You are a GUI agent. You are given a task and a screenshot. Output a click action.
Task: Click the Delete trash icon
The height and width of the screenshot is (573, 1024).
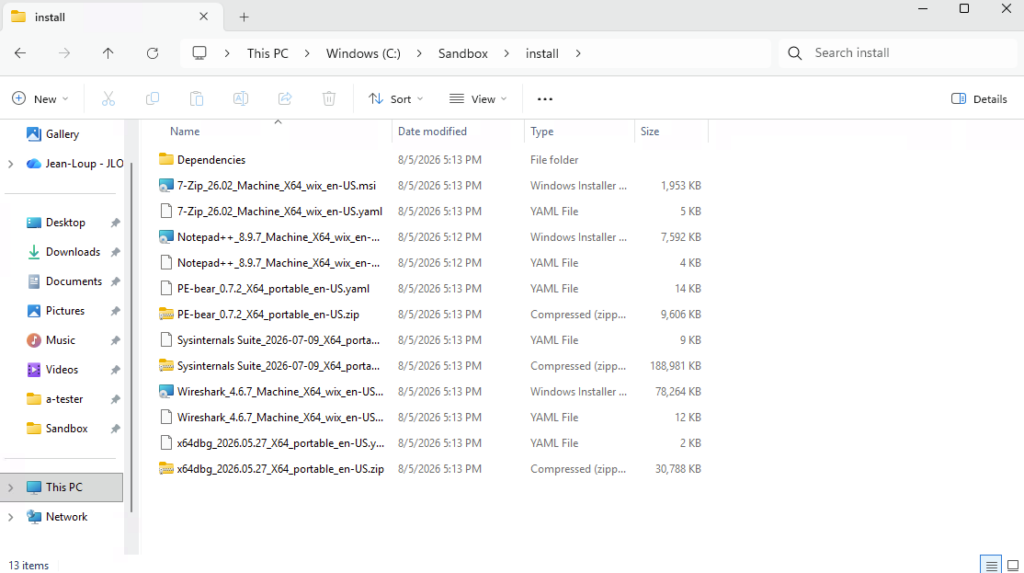pyautogui.click(x=329, y=99)
